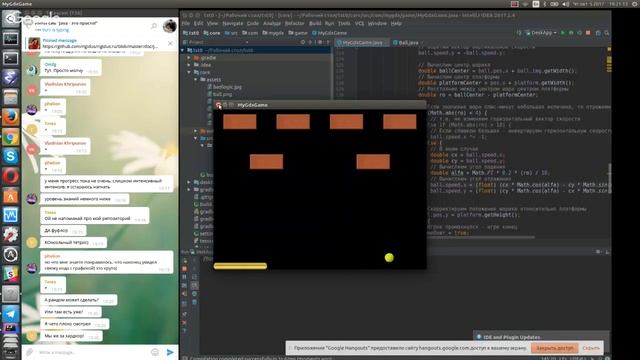Screen dimensions: 640x360
Task: Open the Build menu
Action: click(x=315, y=23)
